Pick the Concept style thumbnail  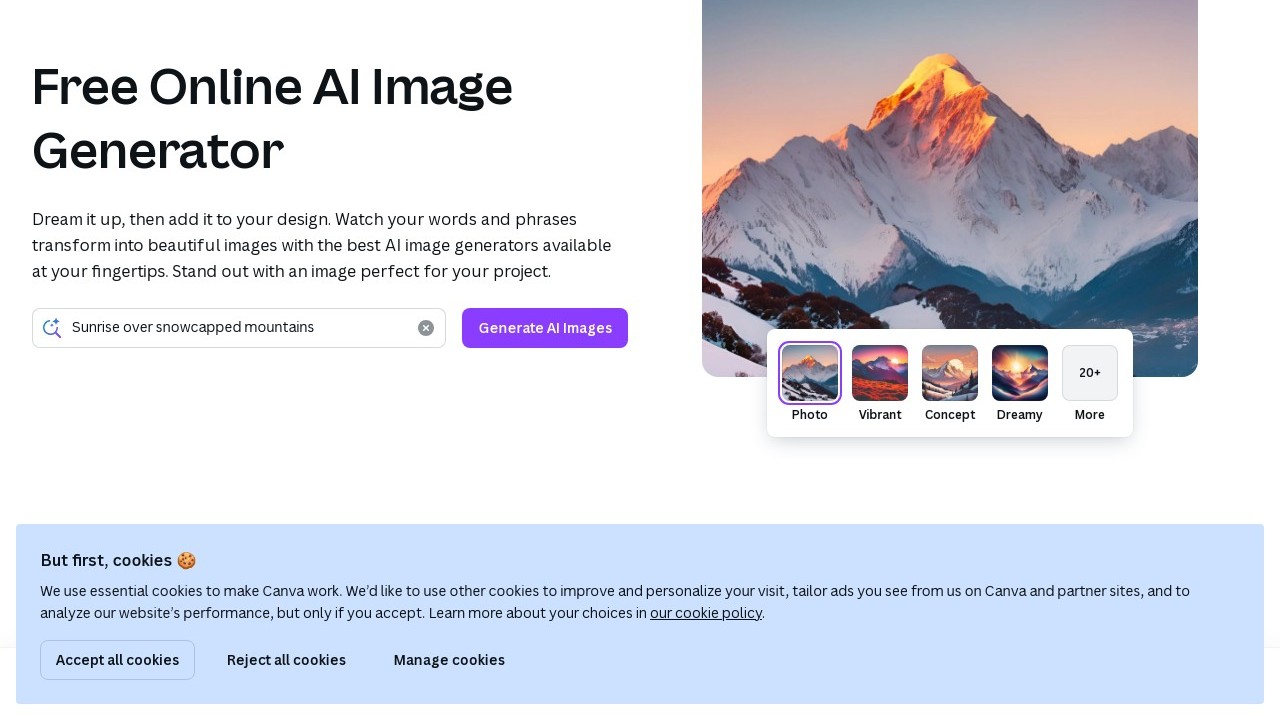[x=950, y=373]
